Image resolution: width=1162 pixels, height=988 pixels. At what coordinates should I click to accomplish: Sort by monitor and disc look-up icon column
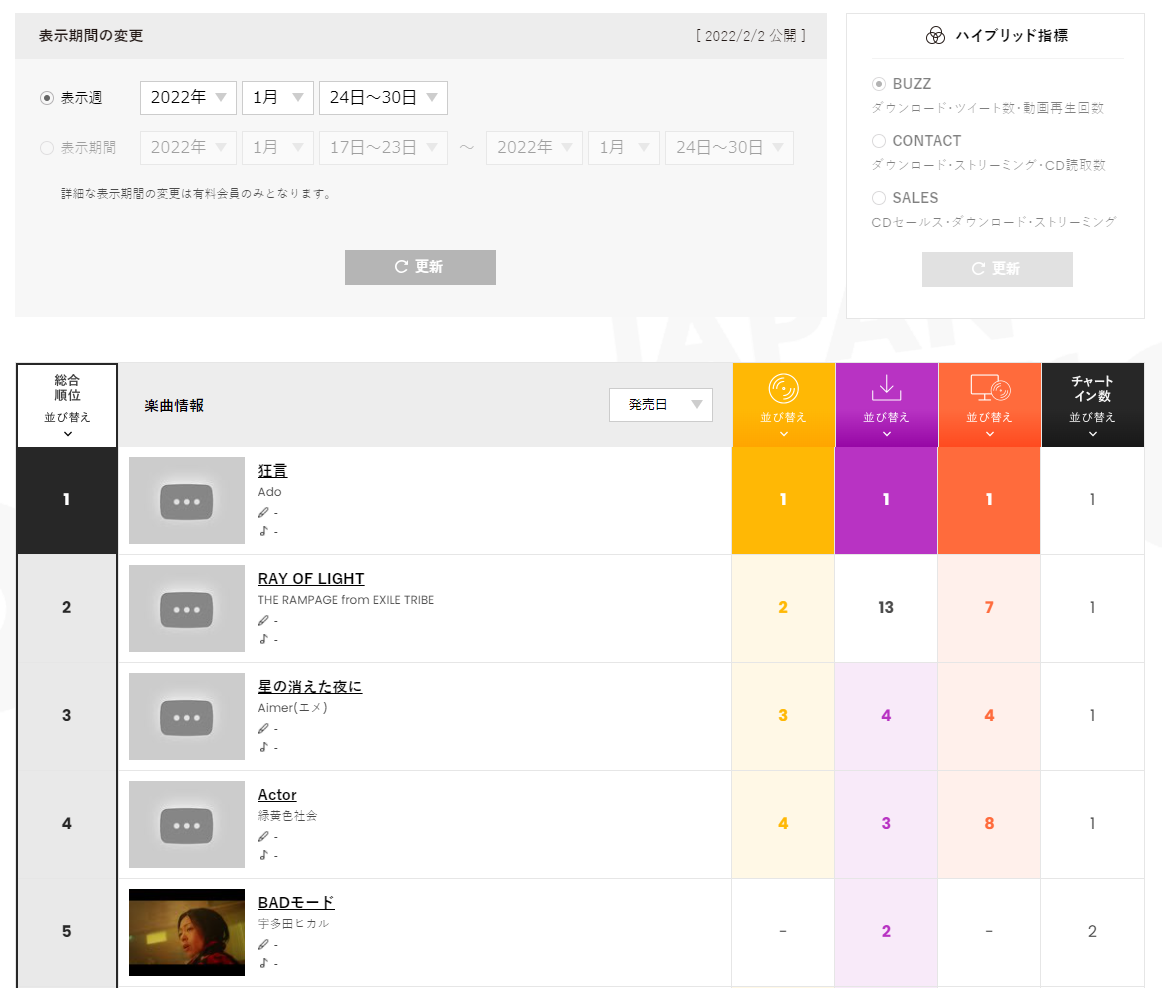coord(989,405)
